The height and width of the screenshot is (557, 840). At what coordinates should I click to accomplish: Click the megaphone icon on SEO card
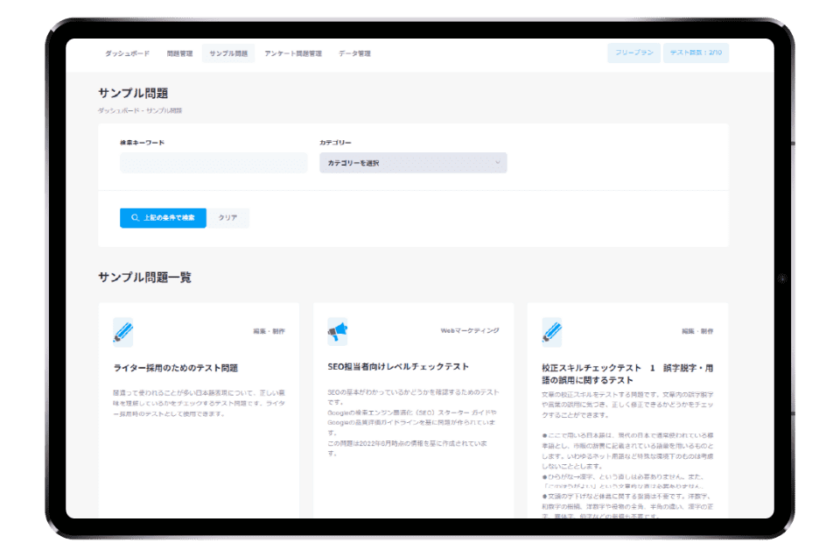(337, 331)
